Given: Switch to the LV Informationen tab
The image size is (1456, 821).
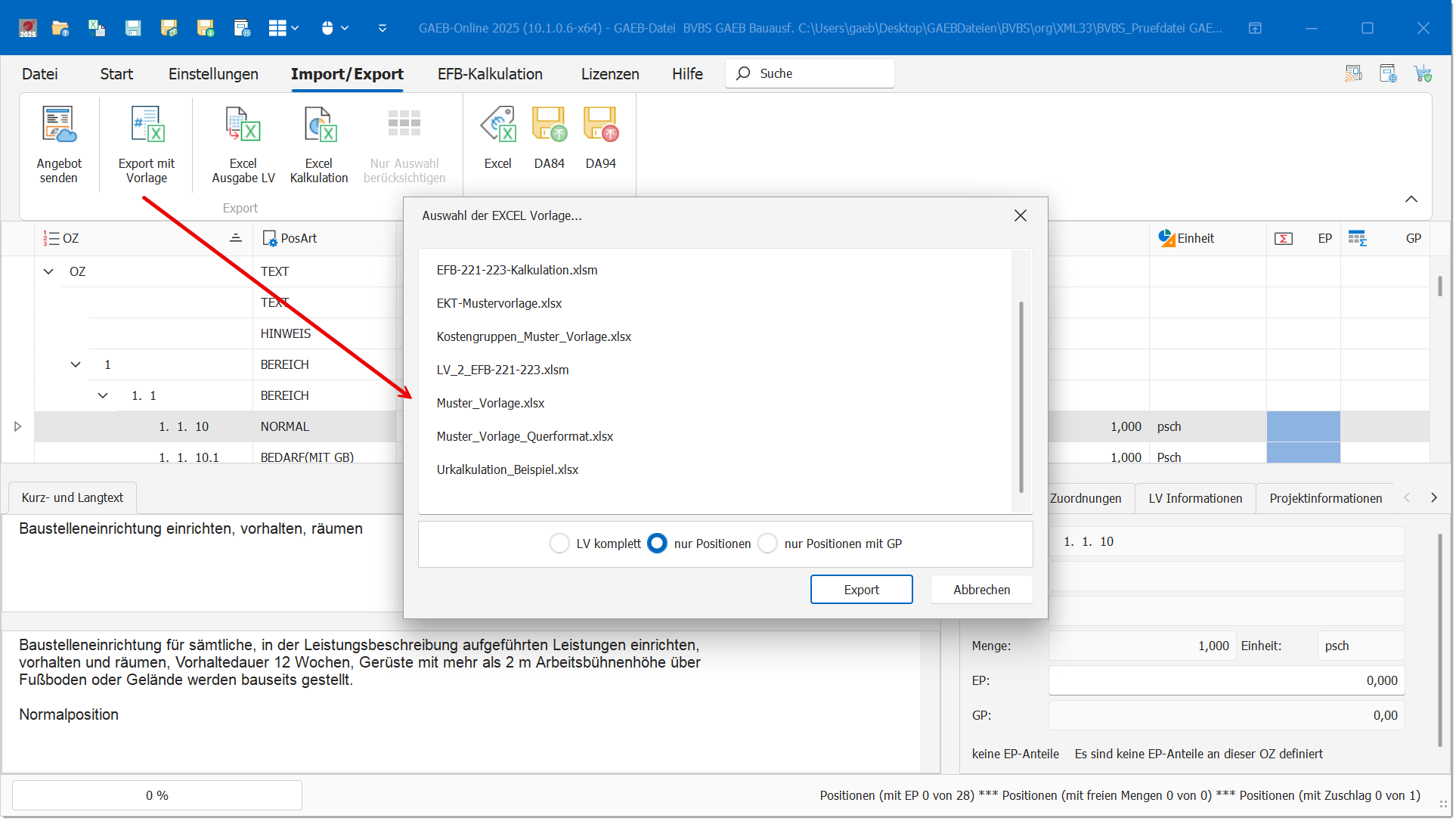Looking at the screenshot, I should pos(1194,498).
